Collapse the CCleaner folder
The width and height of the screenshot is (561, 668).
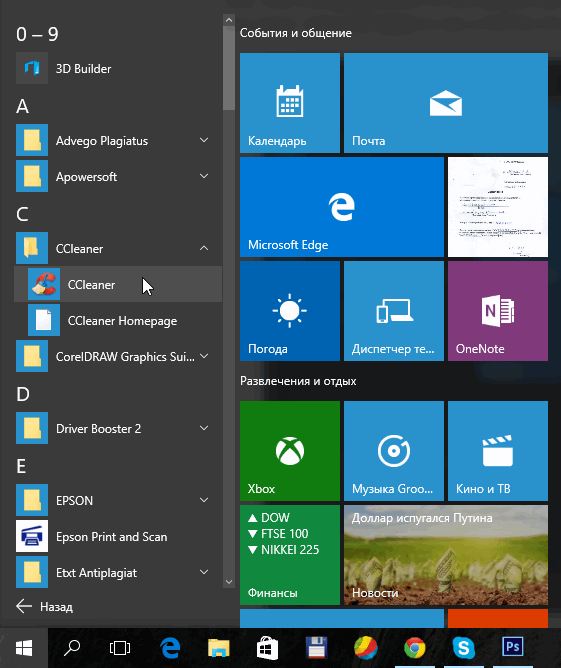pyautogui.click(x=204, y=248)
